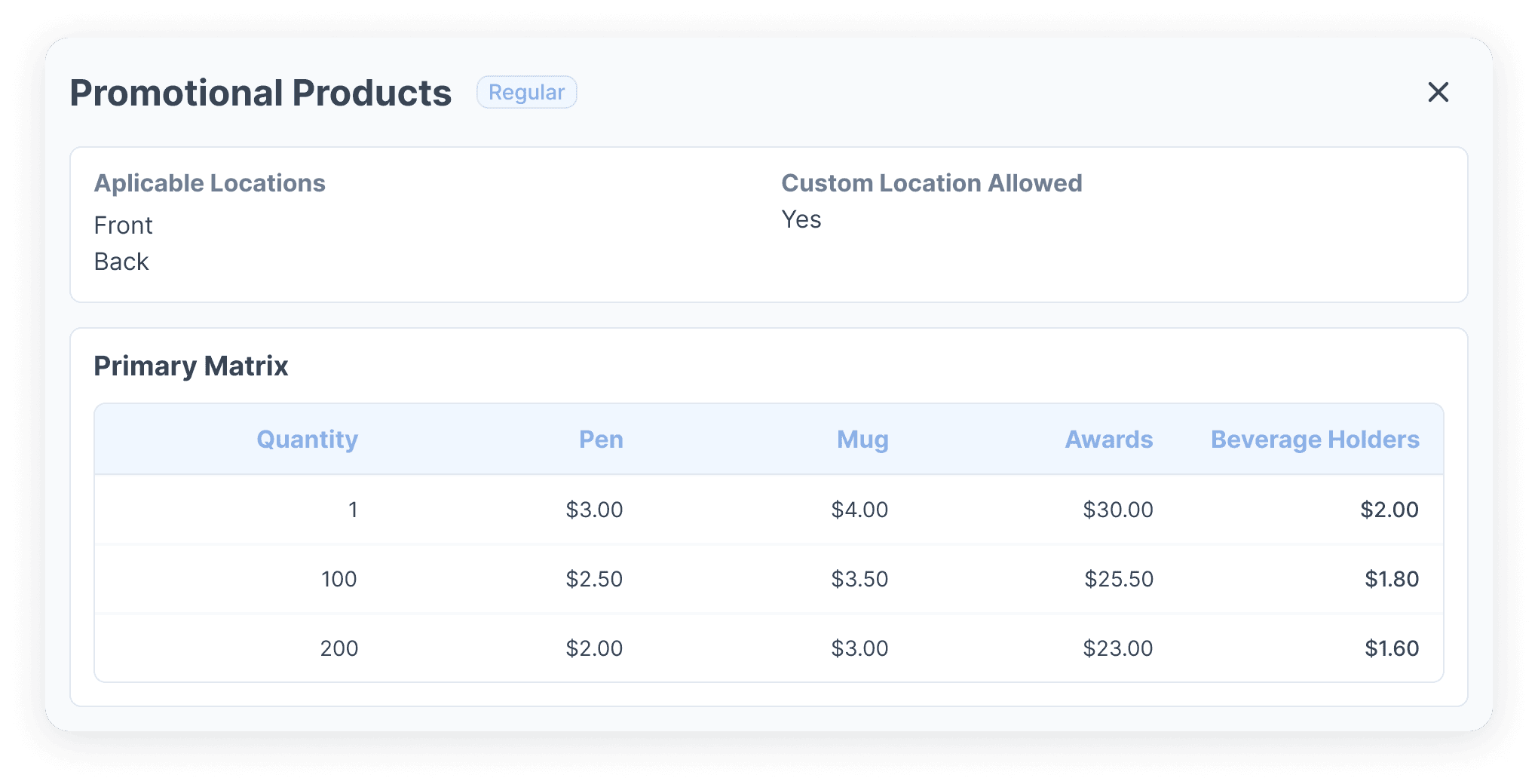Select the quantity 100 row cell
Screen dimensions: 1538x784
[339, 579]
